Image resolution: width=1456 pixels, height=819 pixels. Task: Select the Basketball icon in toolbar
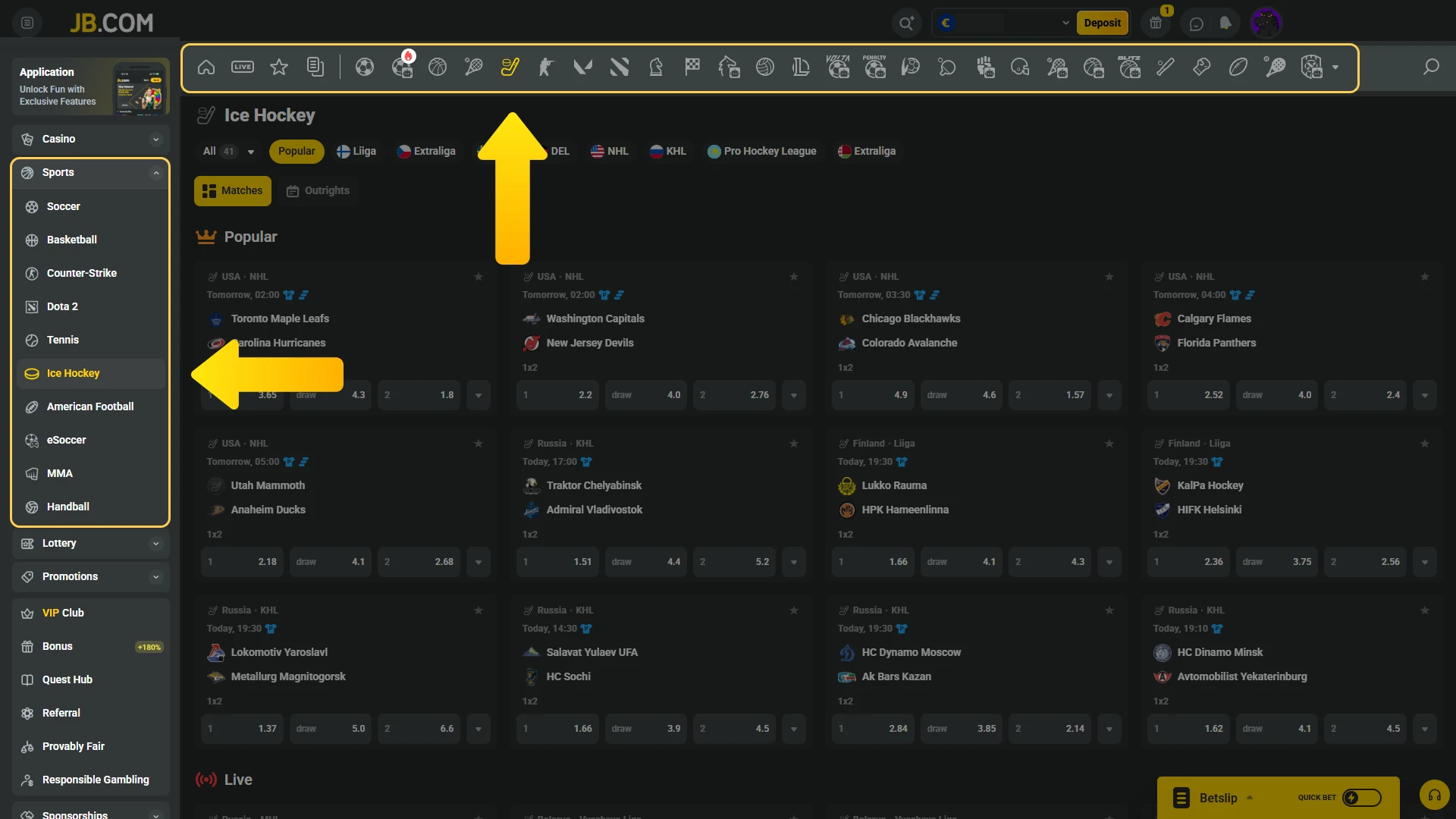point(438,67)
